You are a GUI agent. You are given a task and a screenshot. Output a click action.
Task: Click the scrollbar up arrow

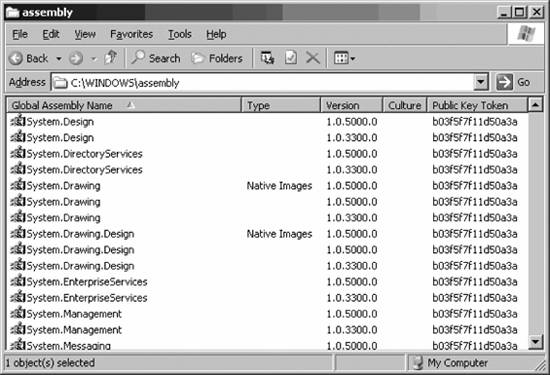point(535,105)
